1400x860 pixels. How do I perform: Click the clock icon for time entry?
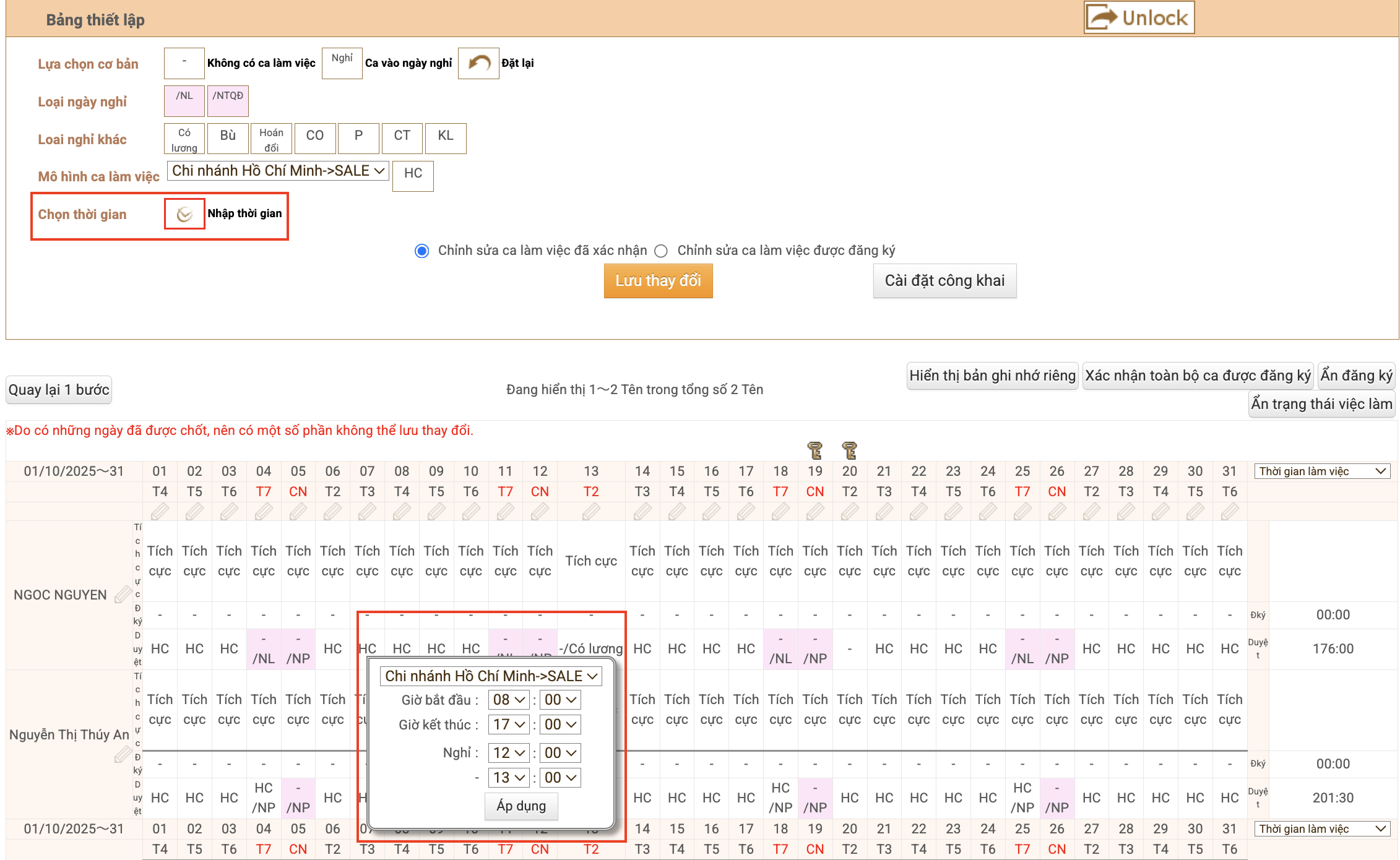pyautogui.click(x=184, y=214)
